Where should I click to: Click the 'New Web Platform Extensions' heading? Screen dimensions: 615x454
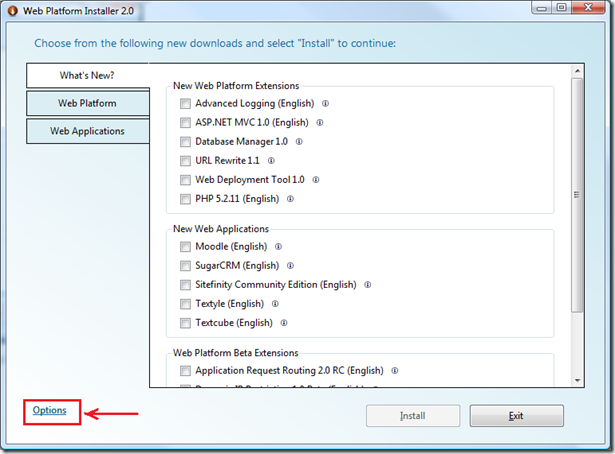(236, 86)
